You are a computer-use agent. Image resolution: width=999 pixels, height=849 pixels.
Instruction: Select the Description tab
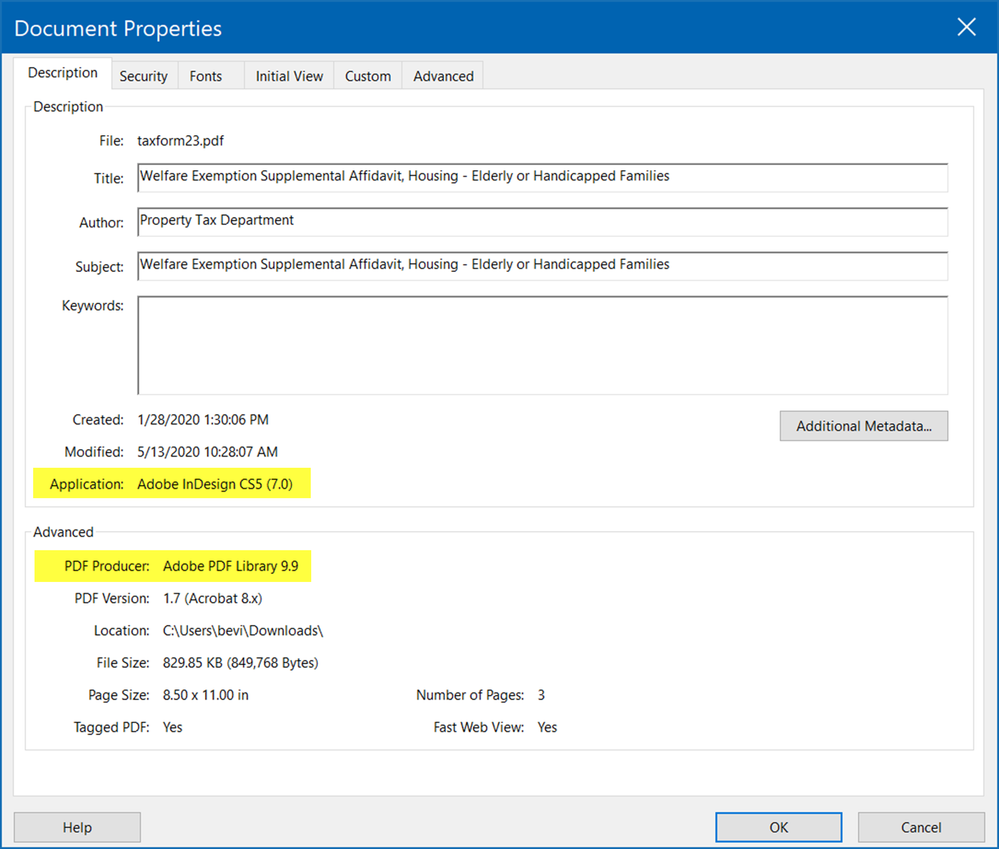click(x=62, y=72)
